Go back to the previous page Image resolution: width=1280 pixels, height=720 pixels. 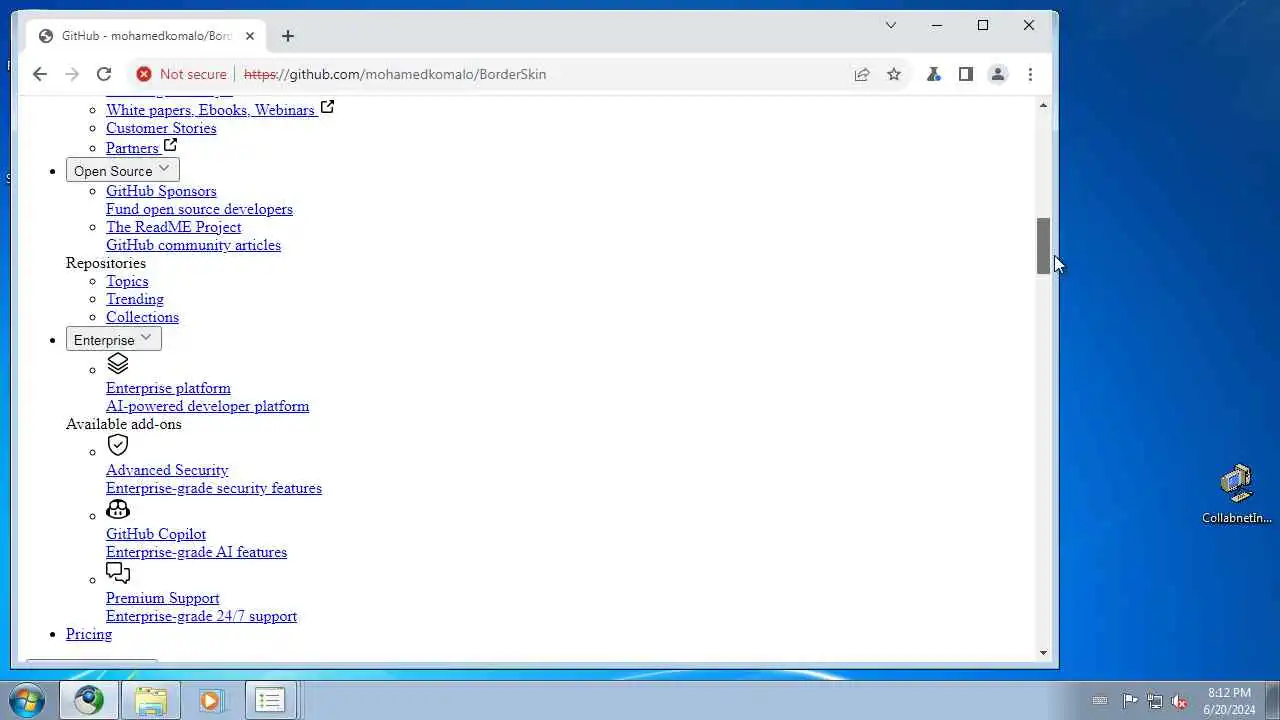[39, 74]
